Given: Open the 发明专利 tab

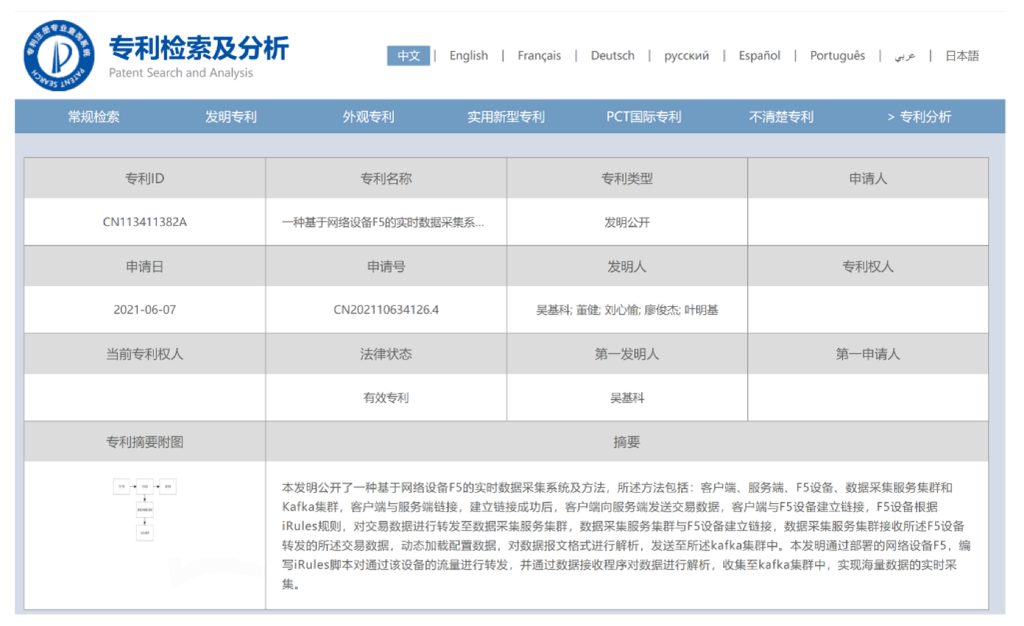Looking at the screenshot, I should click(x=231, y=117).
